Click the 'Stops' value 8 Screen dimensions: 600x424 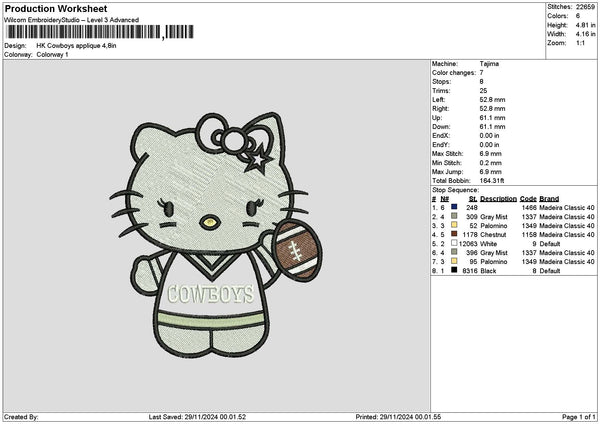[481, 82]
